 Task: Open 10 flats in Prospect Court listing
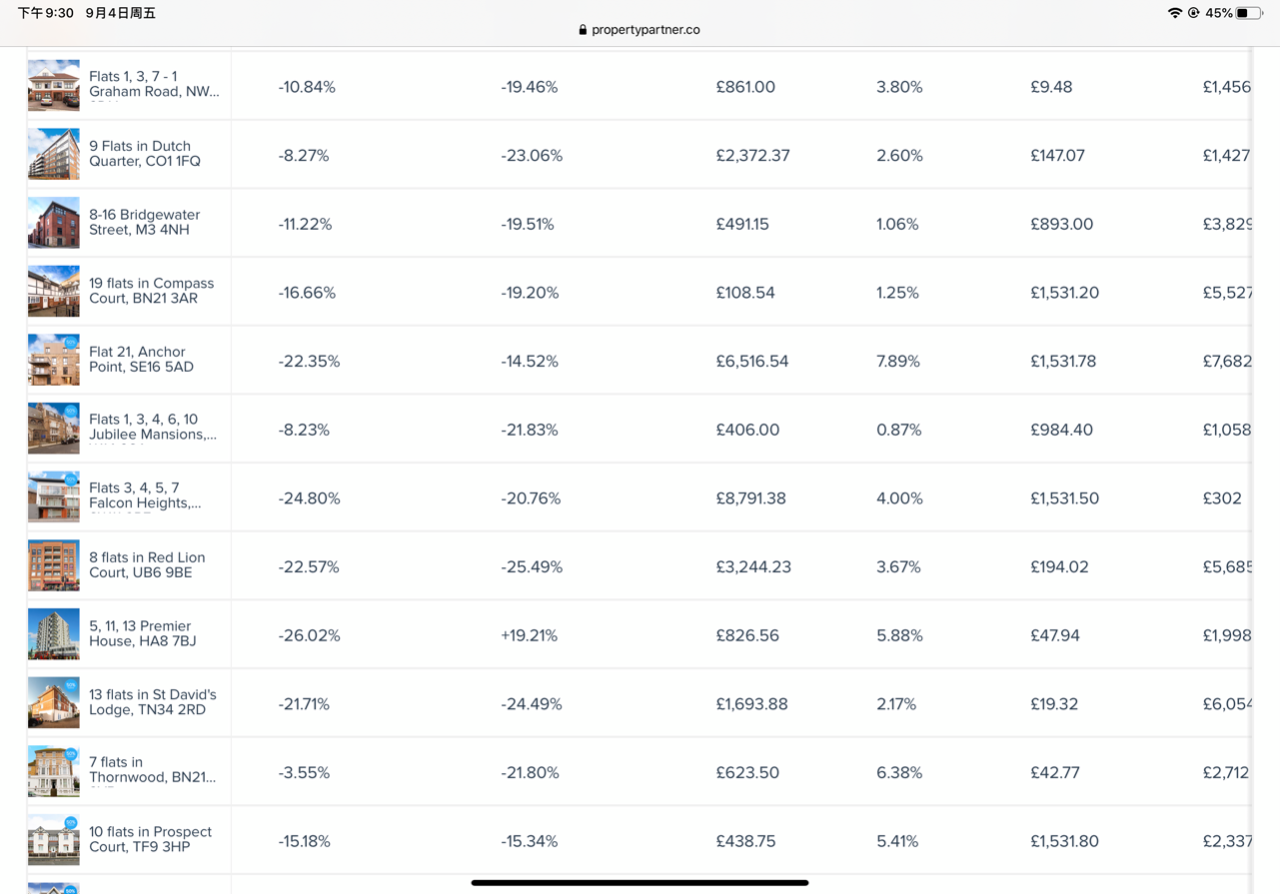tap(151, 839)
